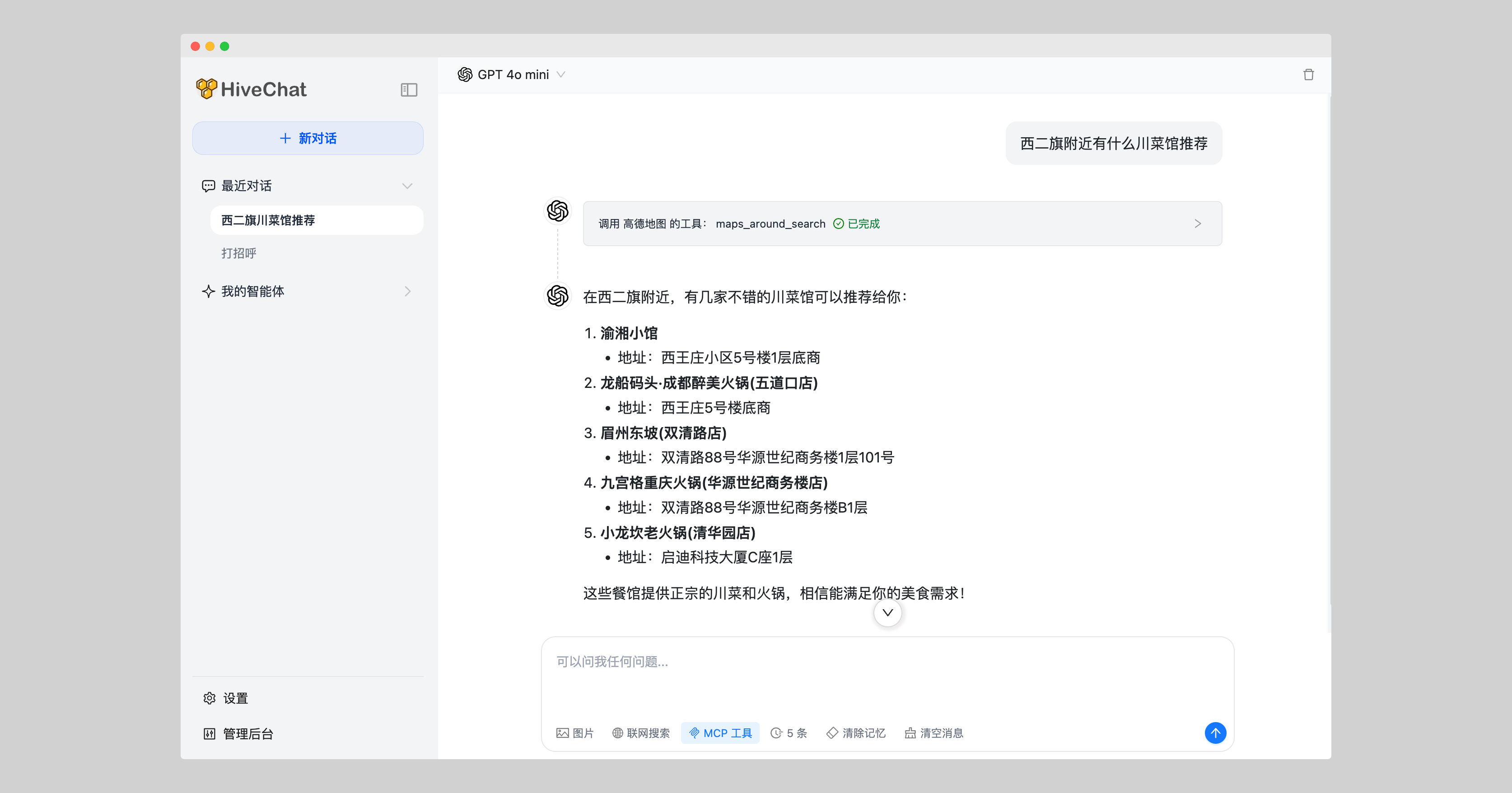
Task: Toggle 联网搜索 web search
Action: [x=641, y=733]
